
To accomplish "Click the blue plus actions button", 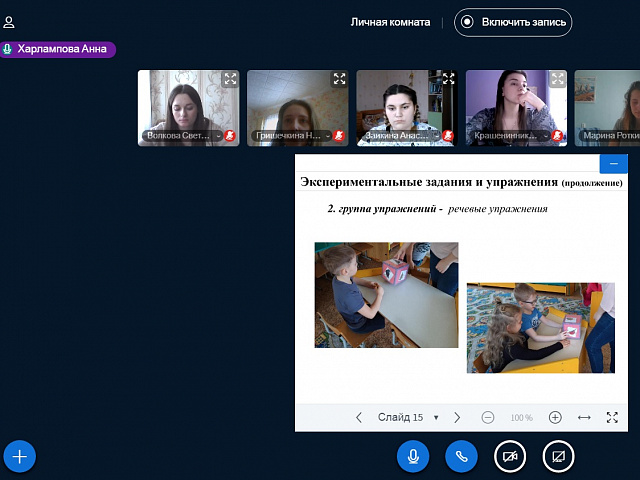I will [20, 457].
